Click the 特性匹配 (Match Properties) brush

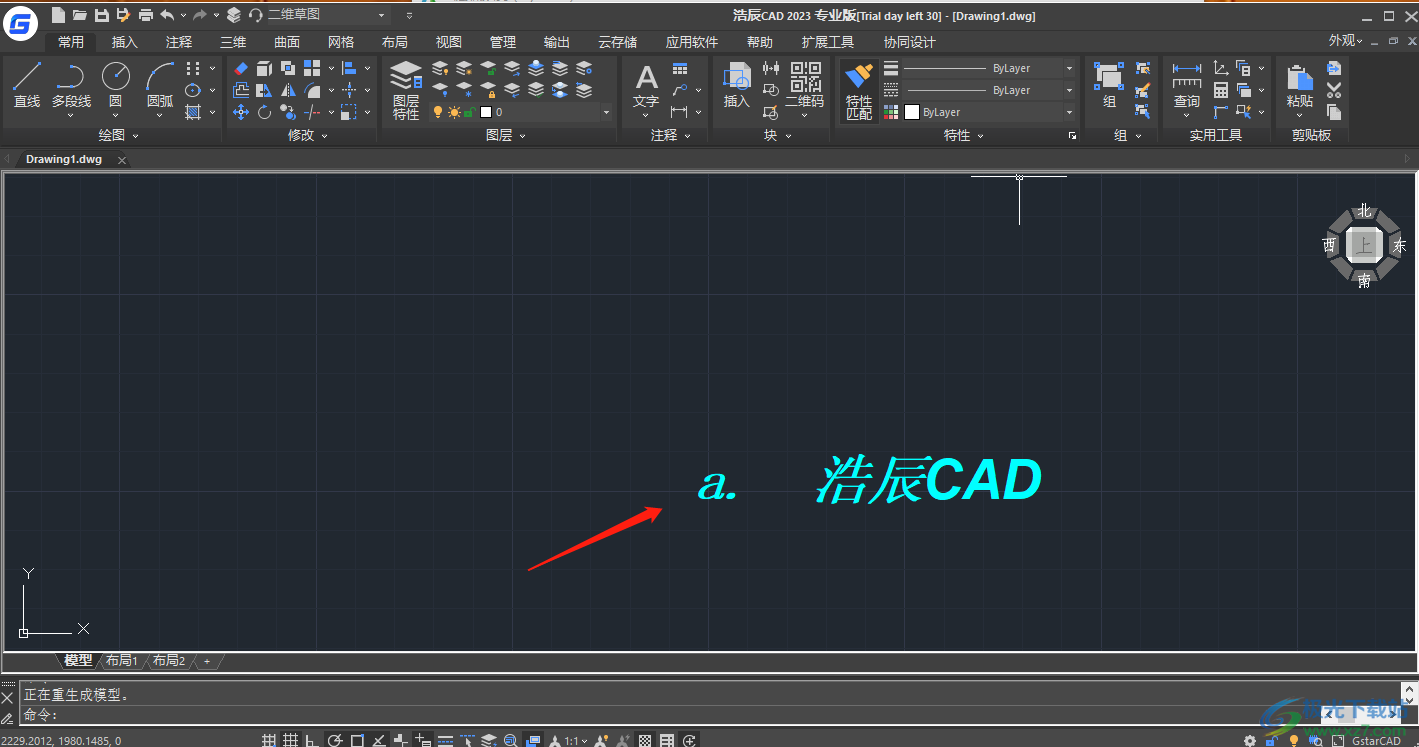tap(859, 90)
